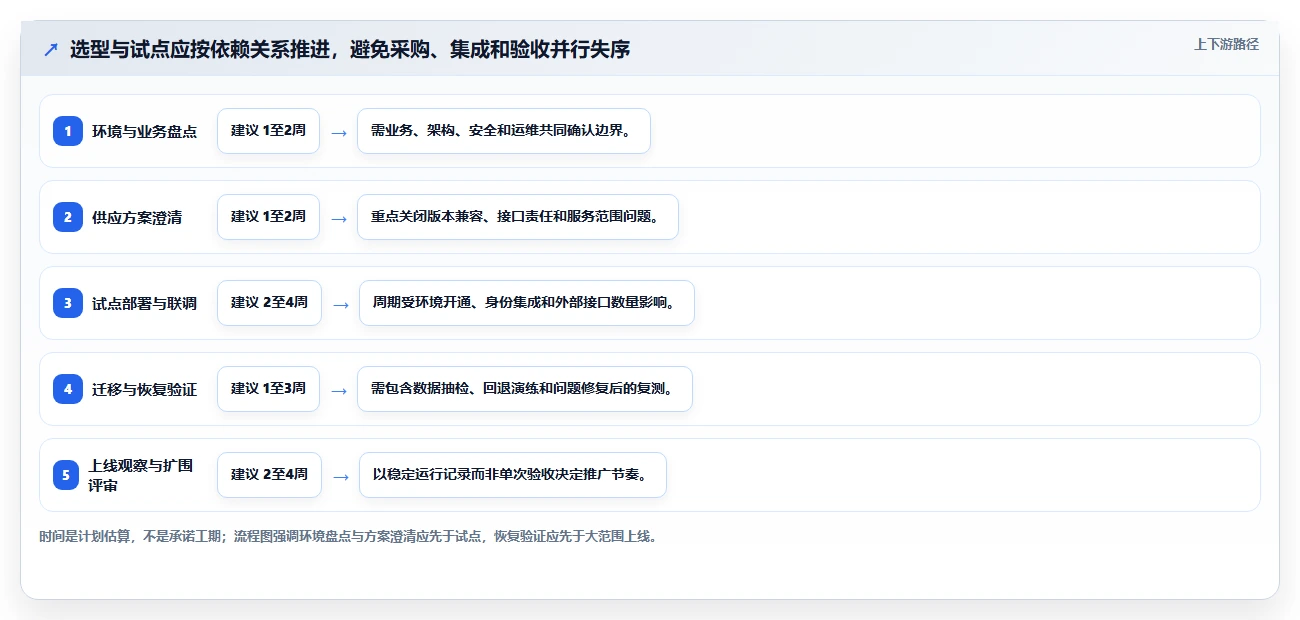The height and width of the screenshot is (620, 1300).
Task: Click the 试点部署与联调 step label
Action: click(144, 303)
